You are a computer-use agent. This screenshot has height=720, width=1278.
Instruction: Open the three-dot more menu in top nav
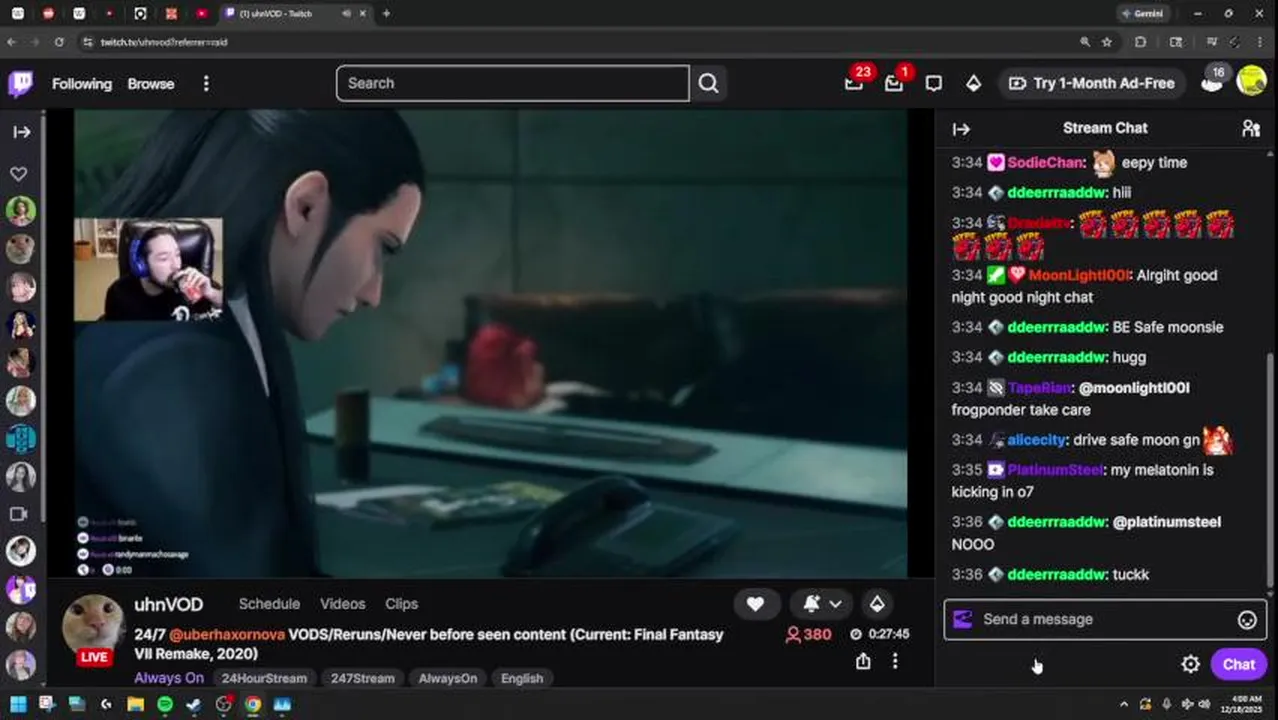click(206, 84)
